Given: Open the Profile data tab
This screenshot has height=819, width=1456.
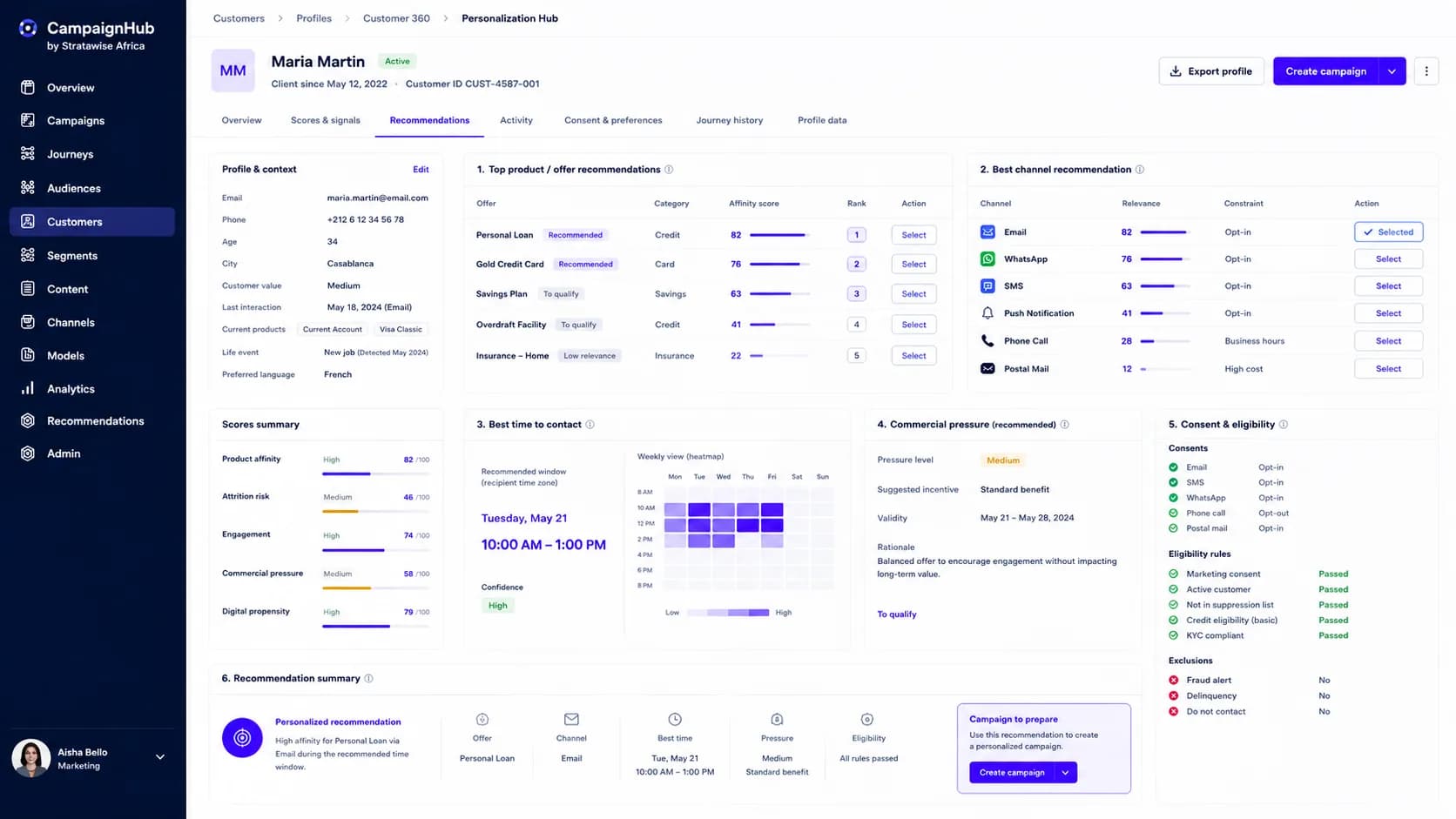Looking at the screenshot, I should click(822, 120).
